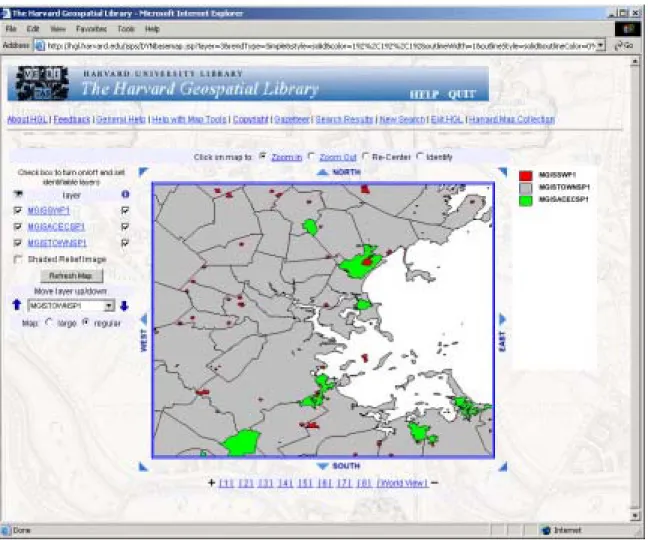Open the Favorites menu
This screenshot has height=540, width=648.
coord(91,29)
